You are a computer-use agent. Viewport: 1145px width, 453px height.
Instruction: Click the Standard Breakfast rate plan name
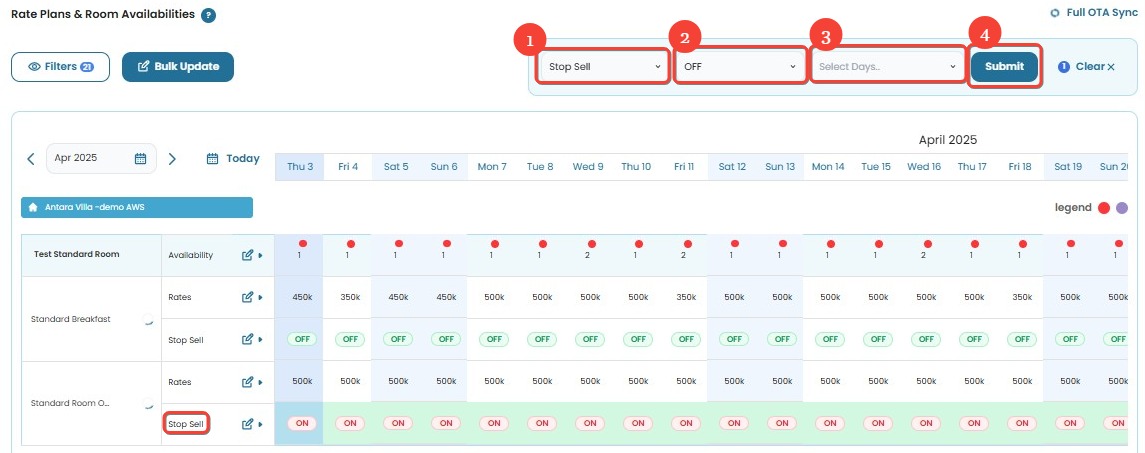click(71, 319)
